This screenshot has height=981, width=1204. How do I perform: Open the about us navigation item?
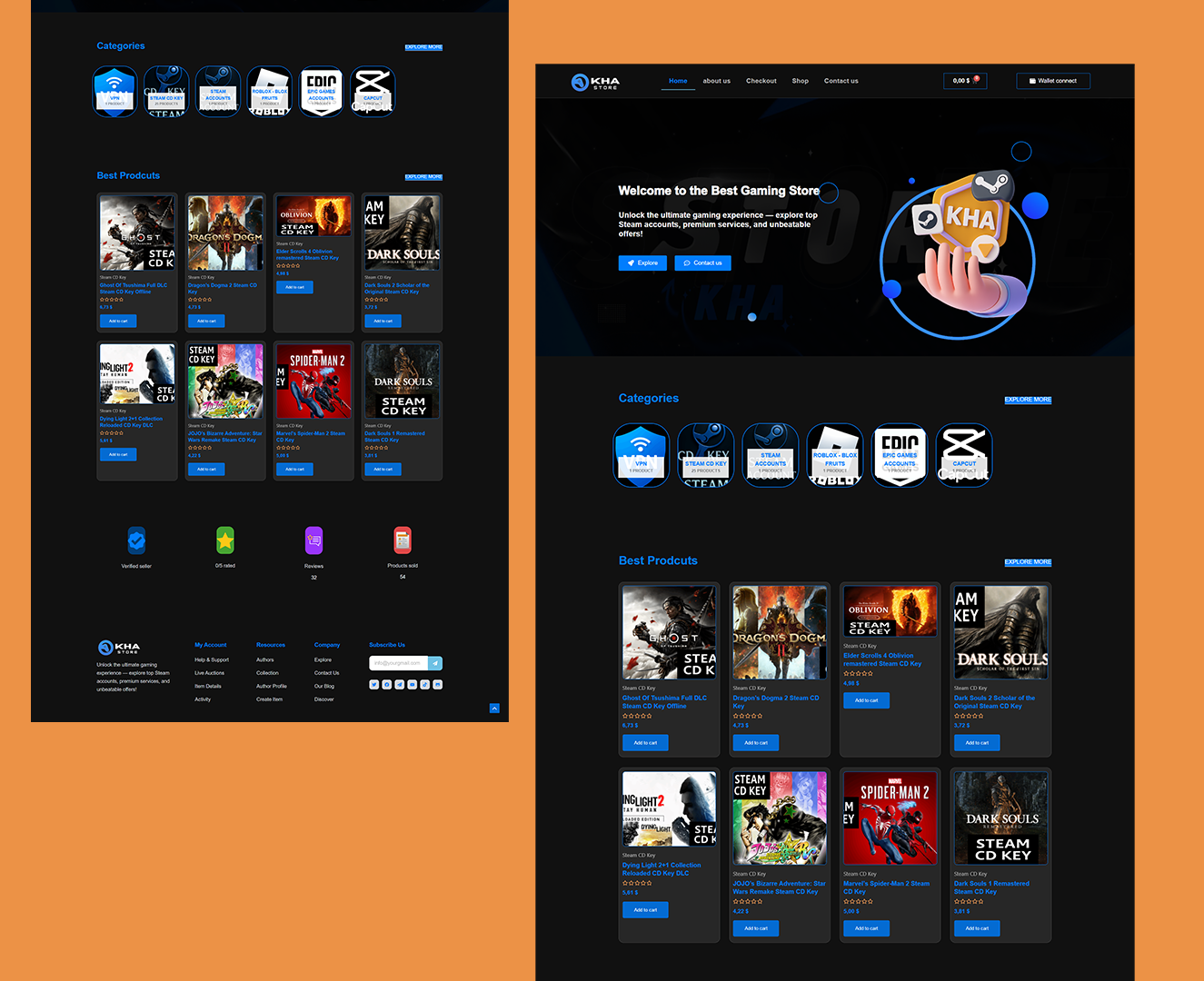pyautogui.click(x=716, y=81)
